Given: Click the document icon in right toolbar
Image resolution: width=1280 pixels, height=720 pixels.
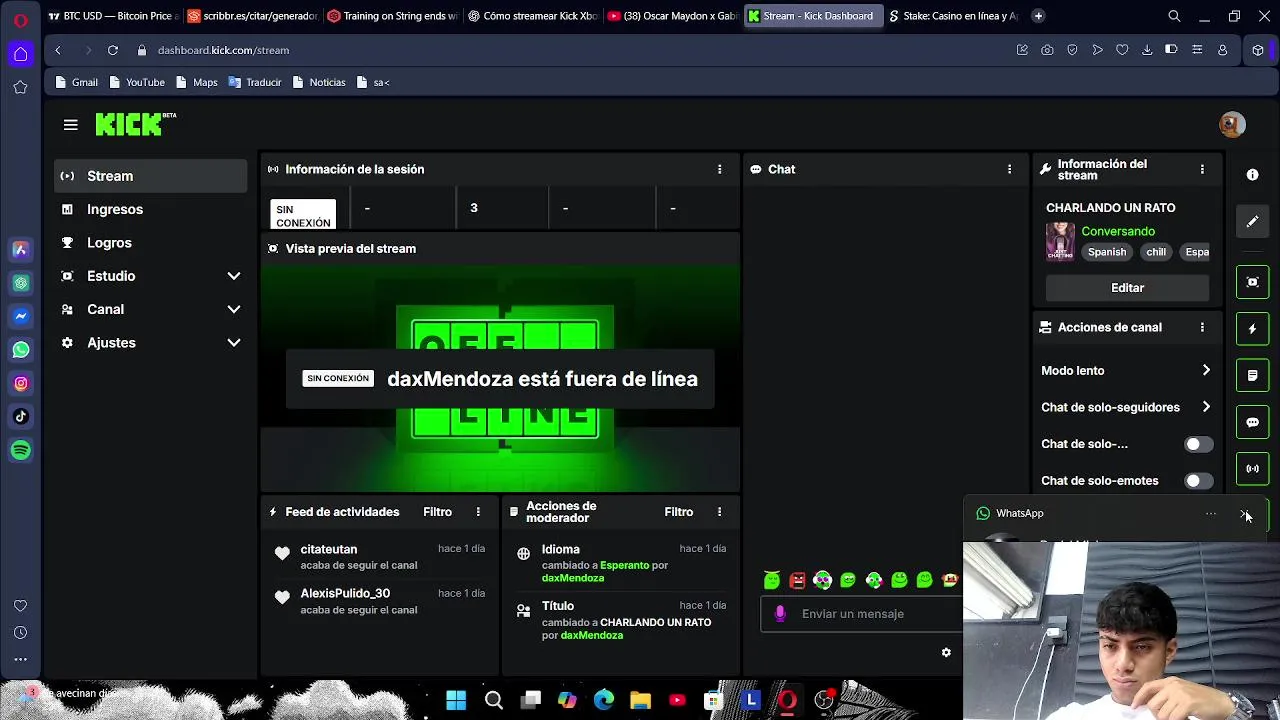Looking at the screenshot, I should [x=1252, y=375].
